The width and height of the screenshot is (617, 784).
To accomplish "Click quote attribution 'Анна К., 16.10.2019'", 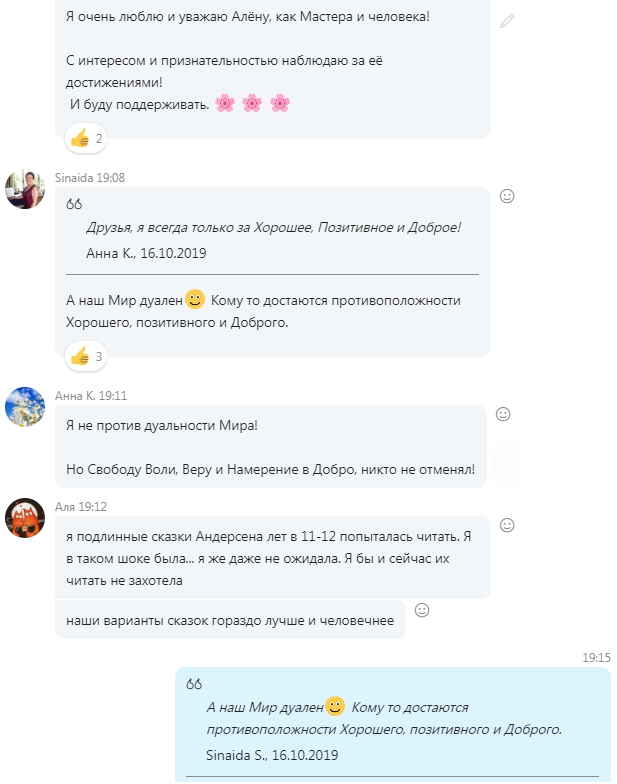I will pyautogui.click(x=146, y=253).
